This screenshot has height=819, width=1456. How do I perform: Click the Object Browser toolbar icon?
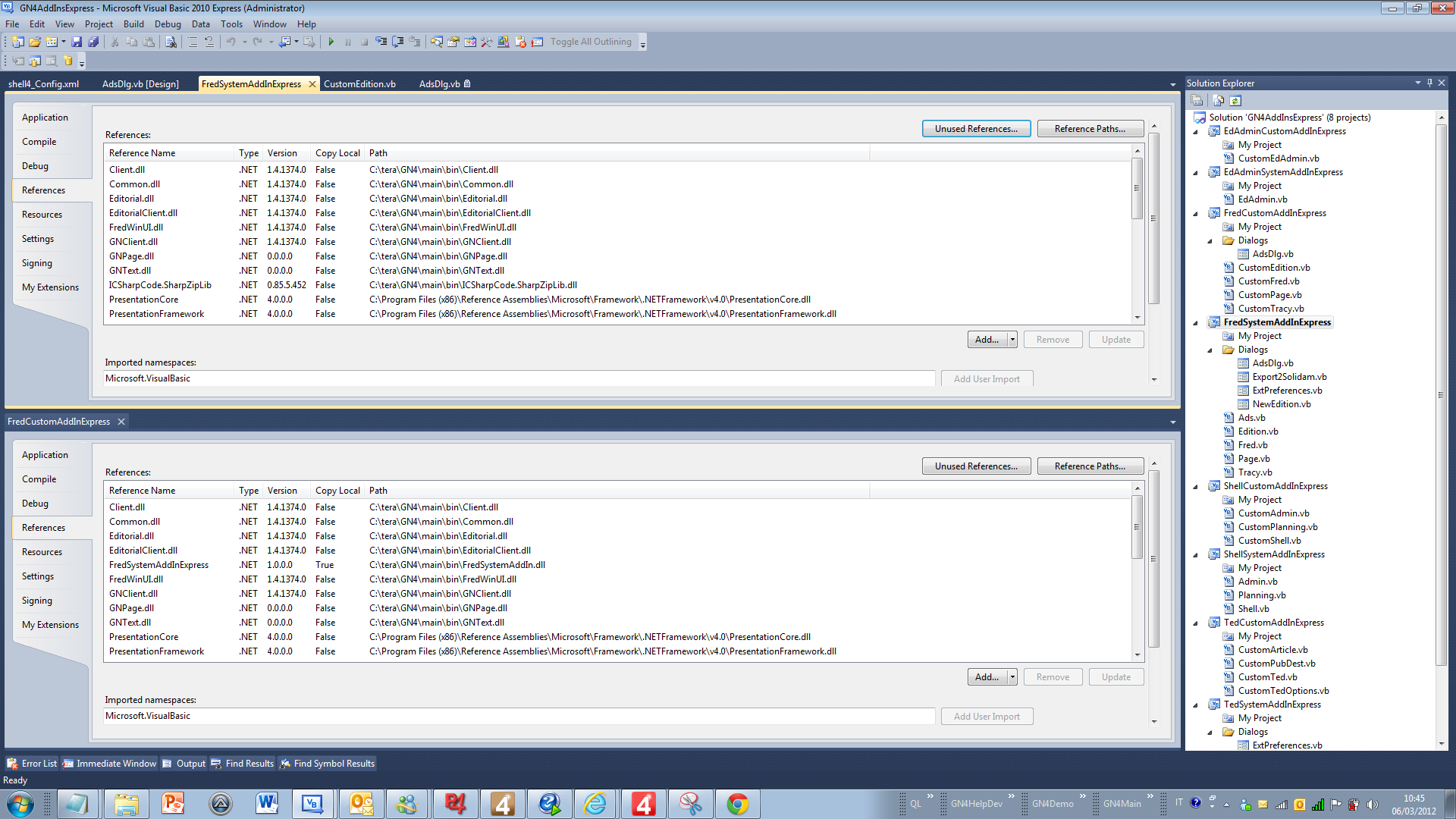[x=470, y=42]
